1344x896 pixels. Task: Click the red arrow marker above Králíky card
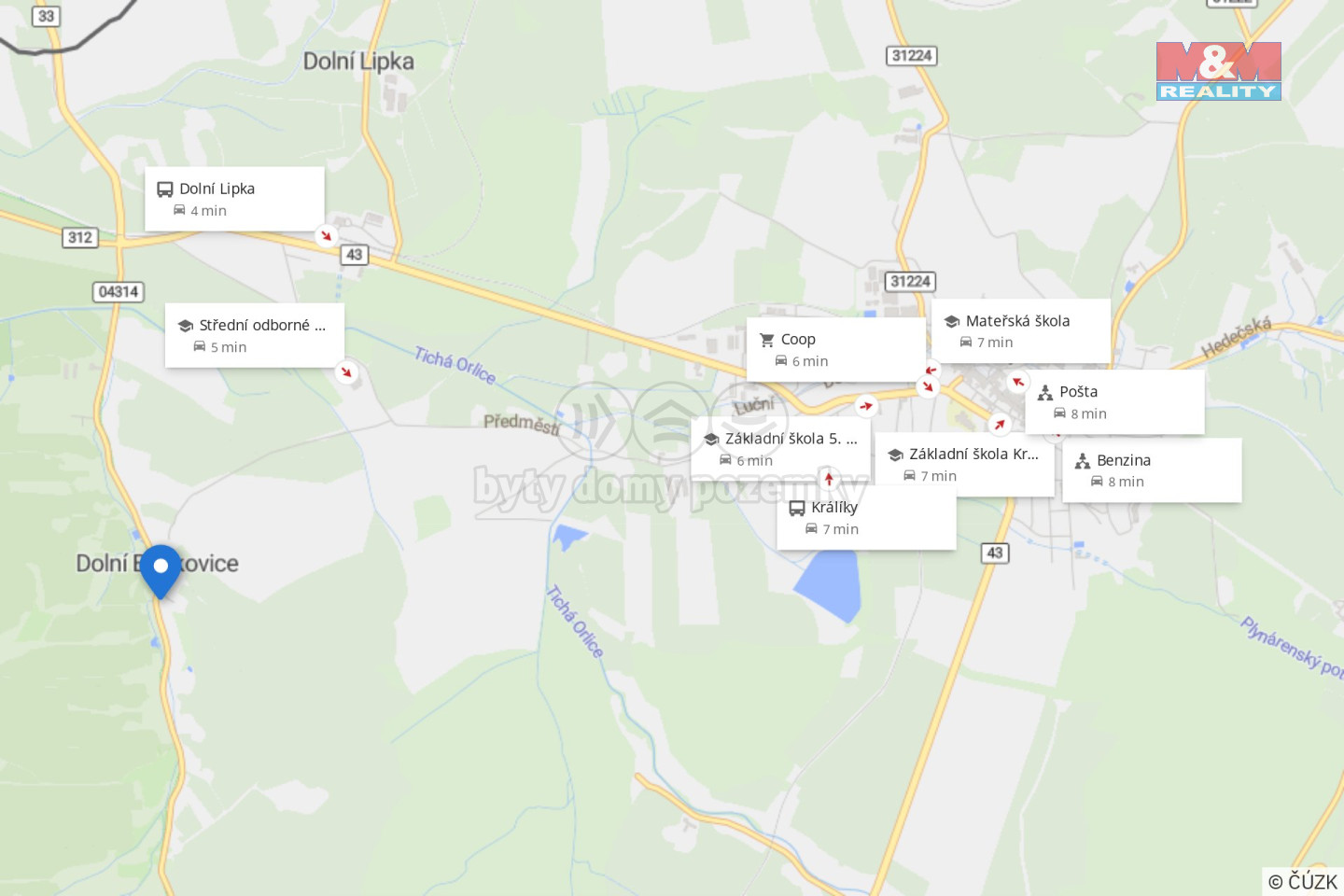[829, 479]
